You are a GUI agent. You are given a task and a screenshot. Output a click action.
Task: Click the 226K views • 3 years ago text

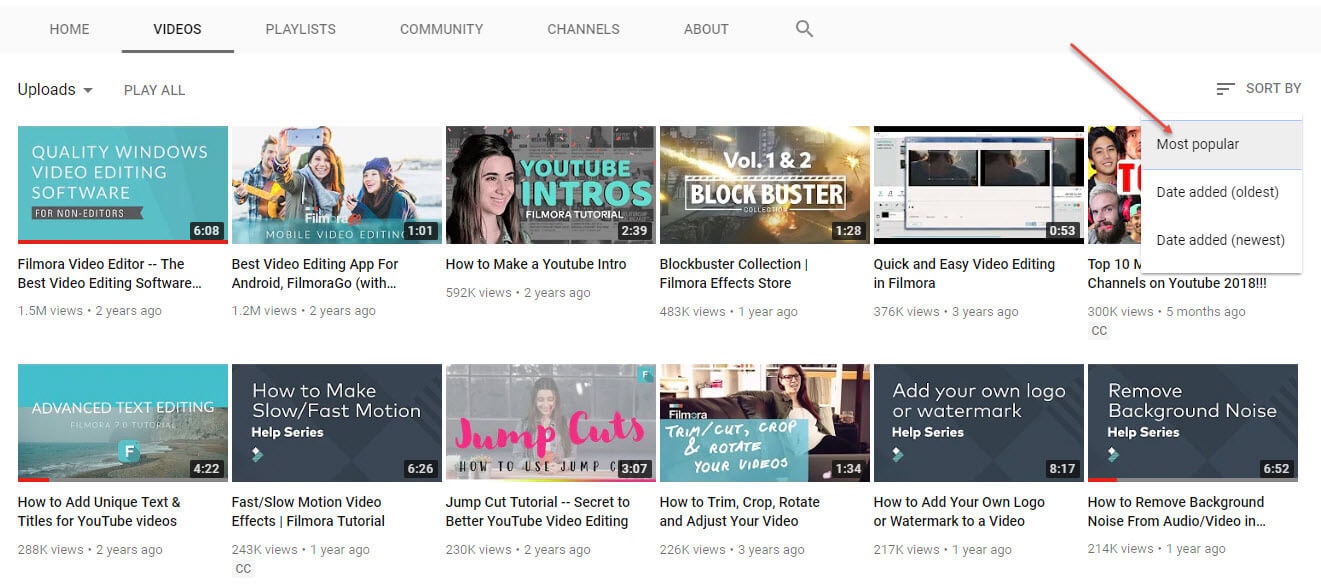click(732, 549)
